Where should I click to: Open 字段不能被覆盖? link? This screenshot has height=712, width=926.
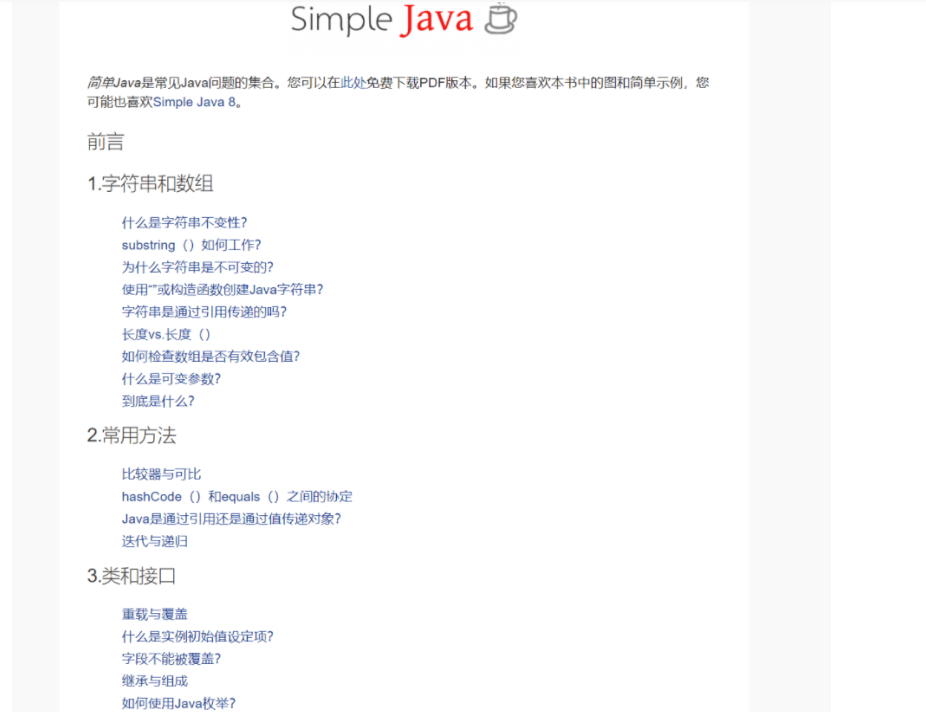171,659
